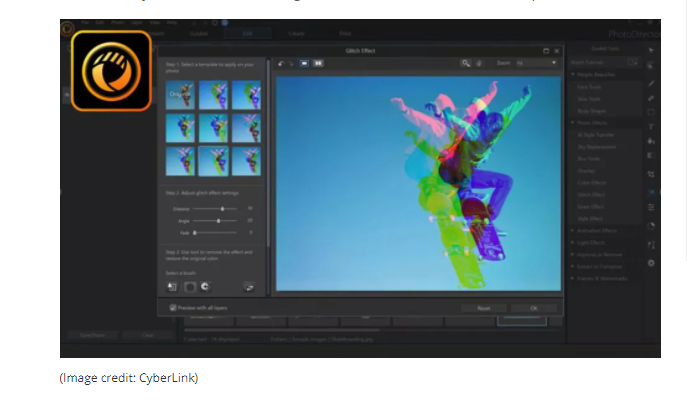687x415 pixels.
Task: Click the Distance slider handle
Action: (222, 208)
